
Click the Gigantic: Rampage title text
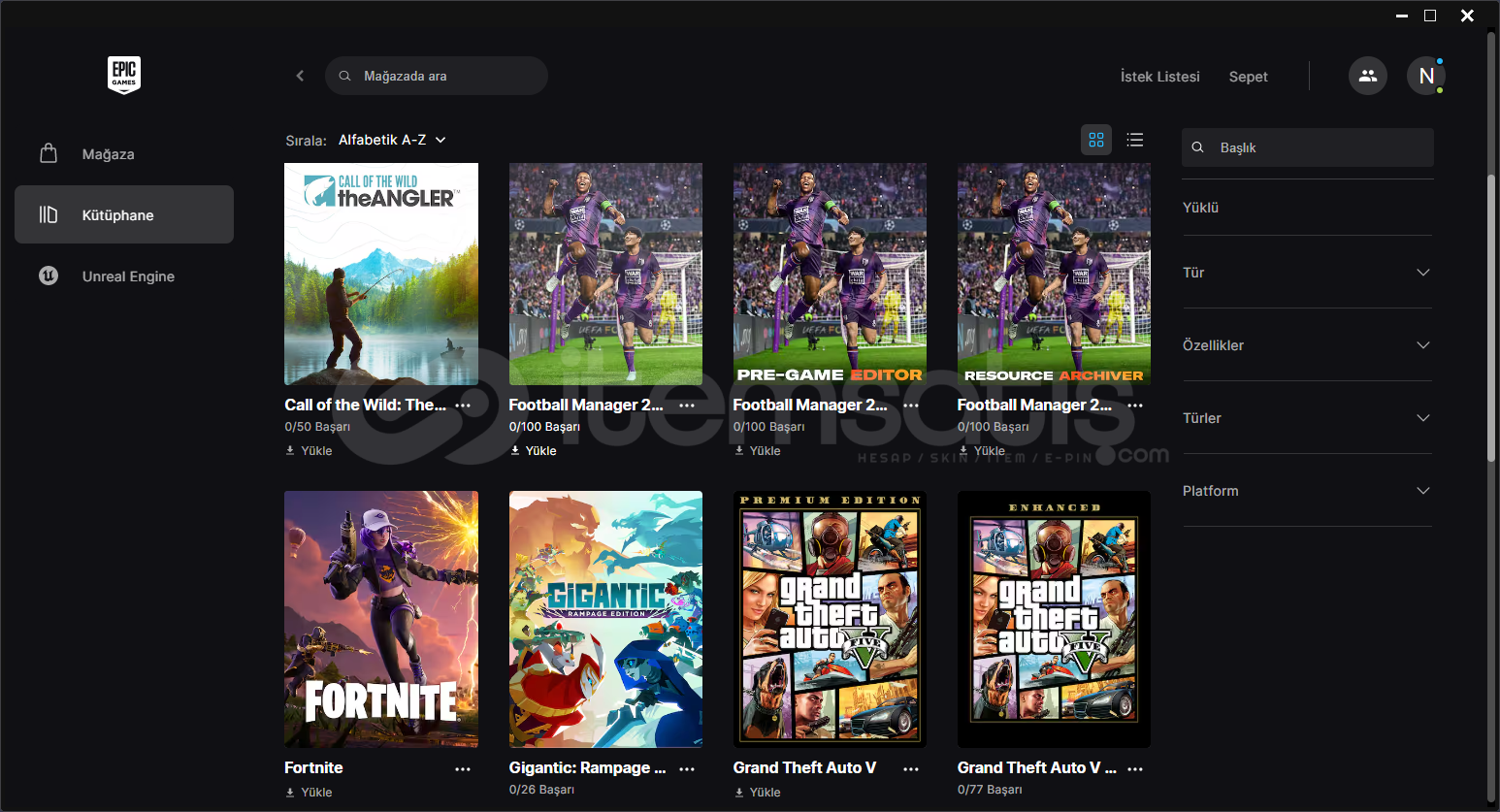pyautogui.click(x=587, y=767)
